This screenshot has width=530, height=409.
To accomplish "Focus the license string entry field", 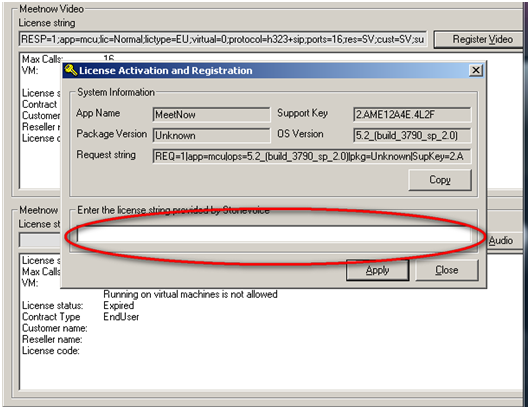I will pyautogui.click(x=274, y=234).
